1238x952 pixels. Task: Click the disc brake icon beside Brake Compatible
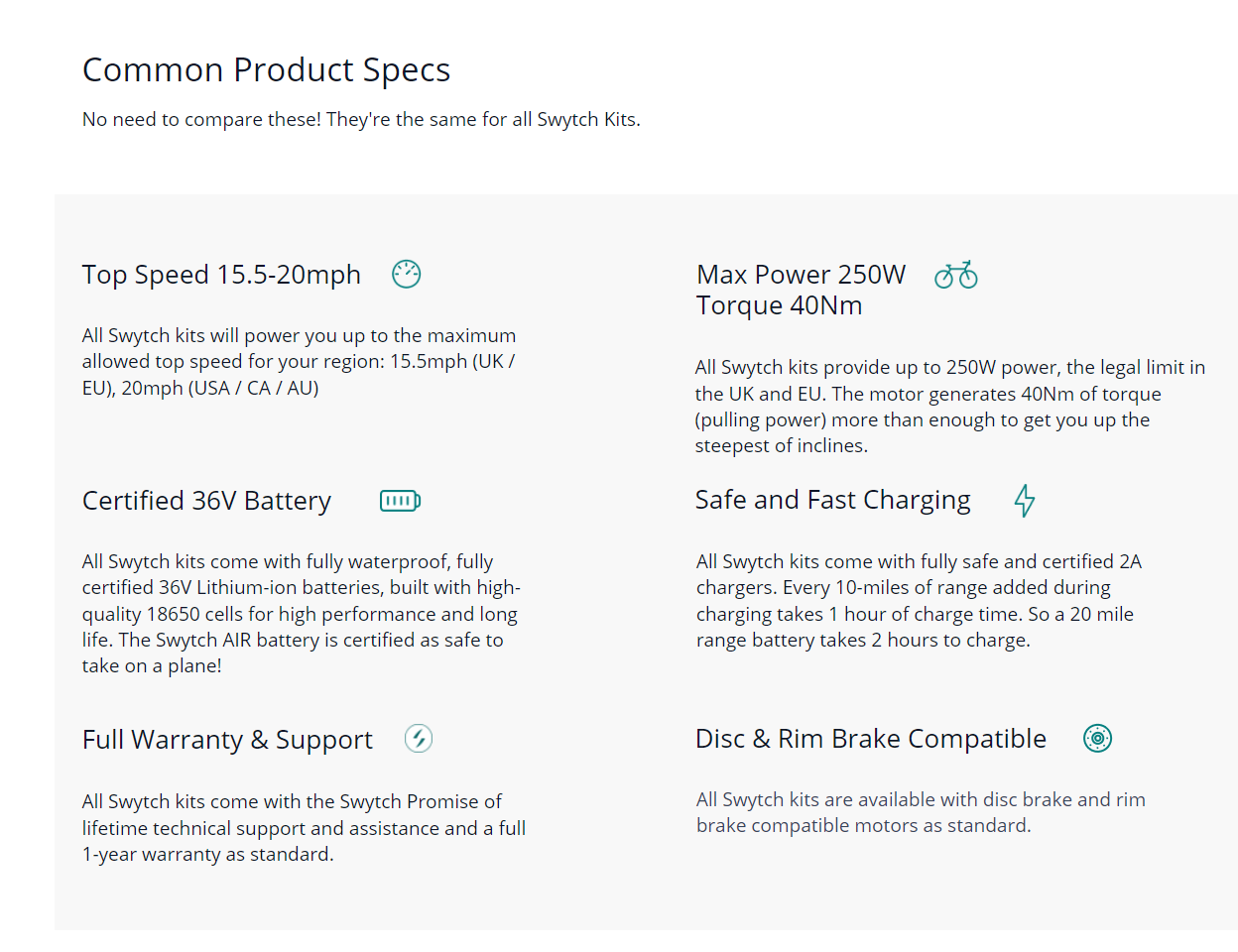(1097, 738)
